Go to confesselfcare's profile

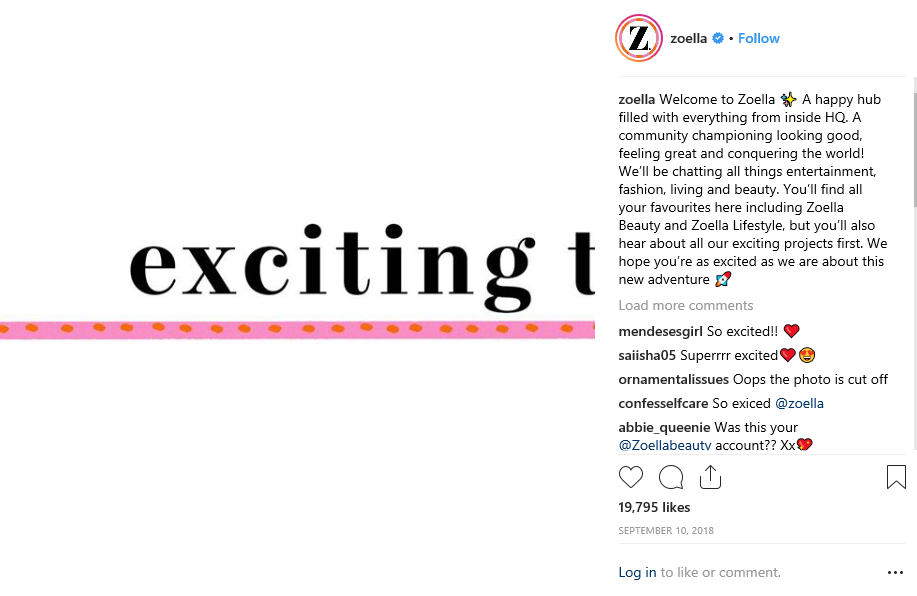(x=663, y=404)
